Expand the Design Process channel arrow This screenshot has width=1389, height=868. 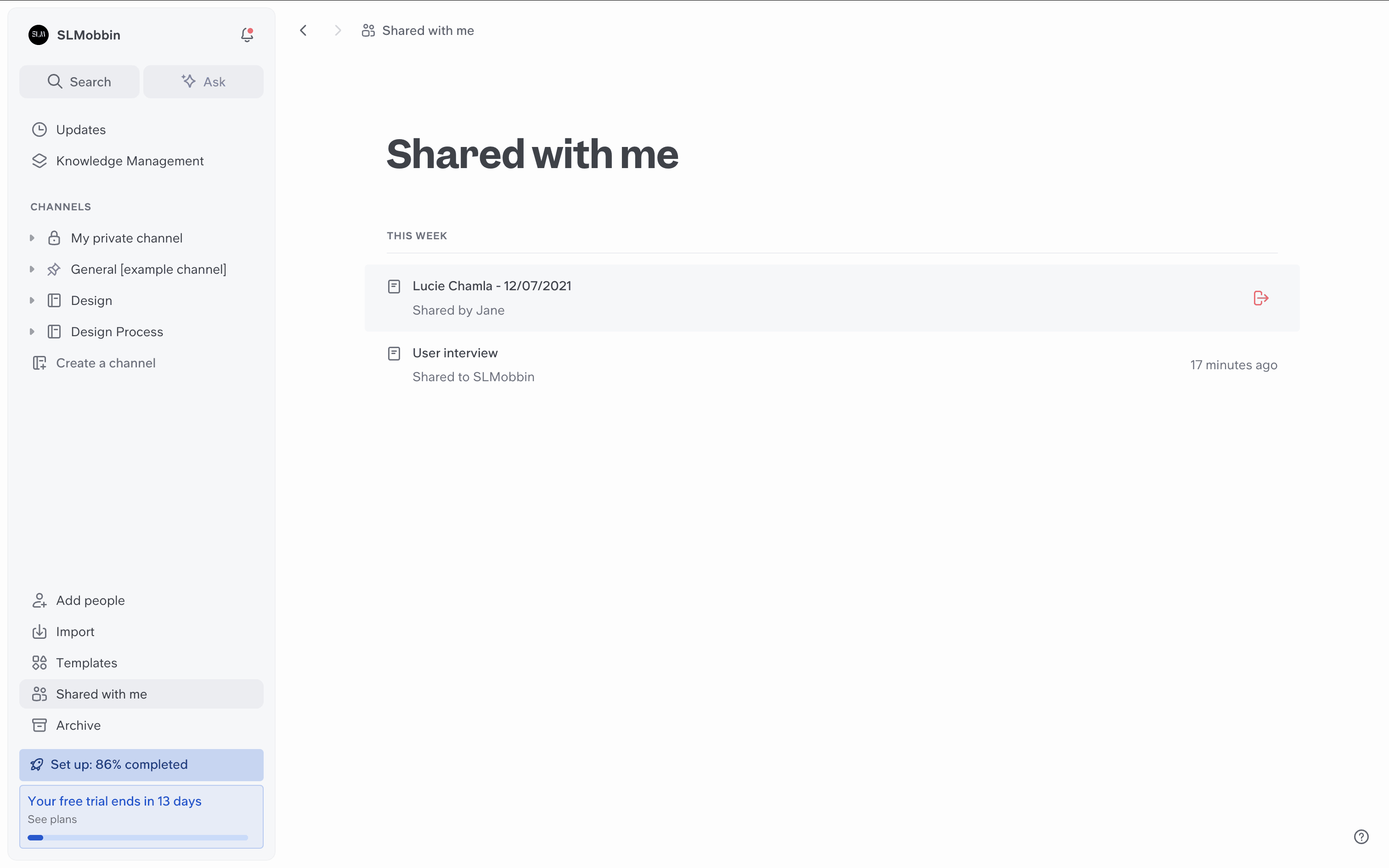[x=32, y=332]
